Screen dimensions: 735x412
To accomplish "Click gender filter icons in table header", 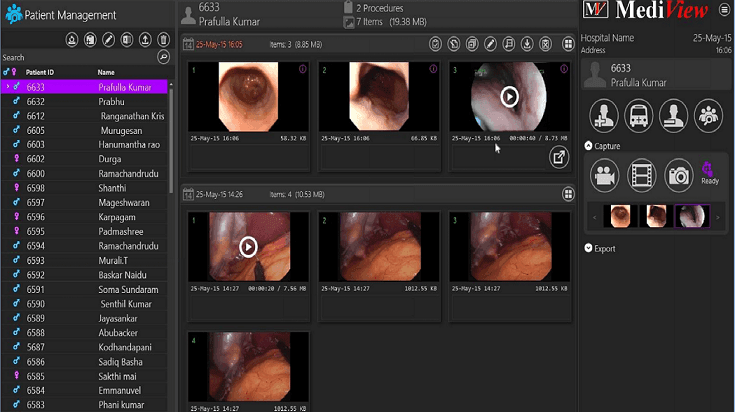I will pos(10,72).
